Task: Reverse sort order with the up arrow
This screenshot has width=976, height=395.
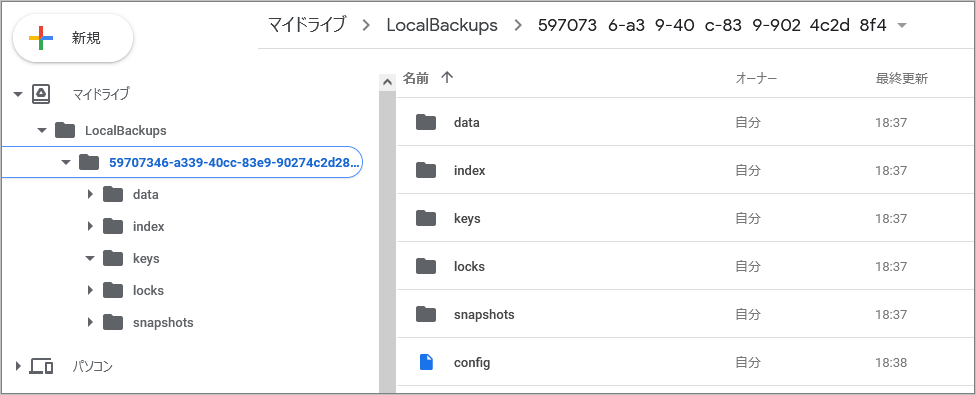Action: click(447, 78)
